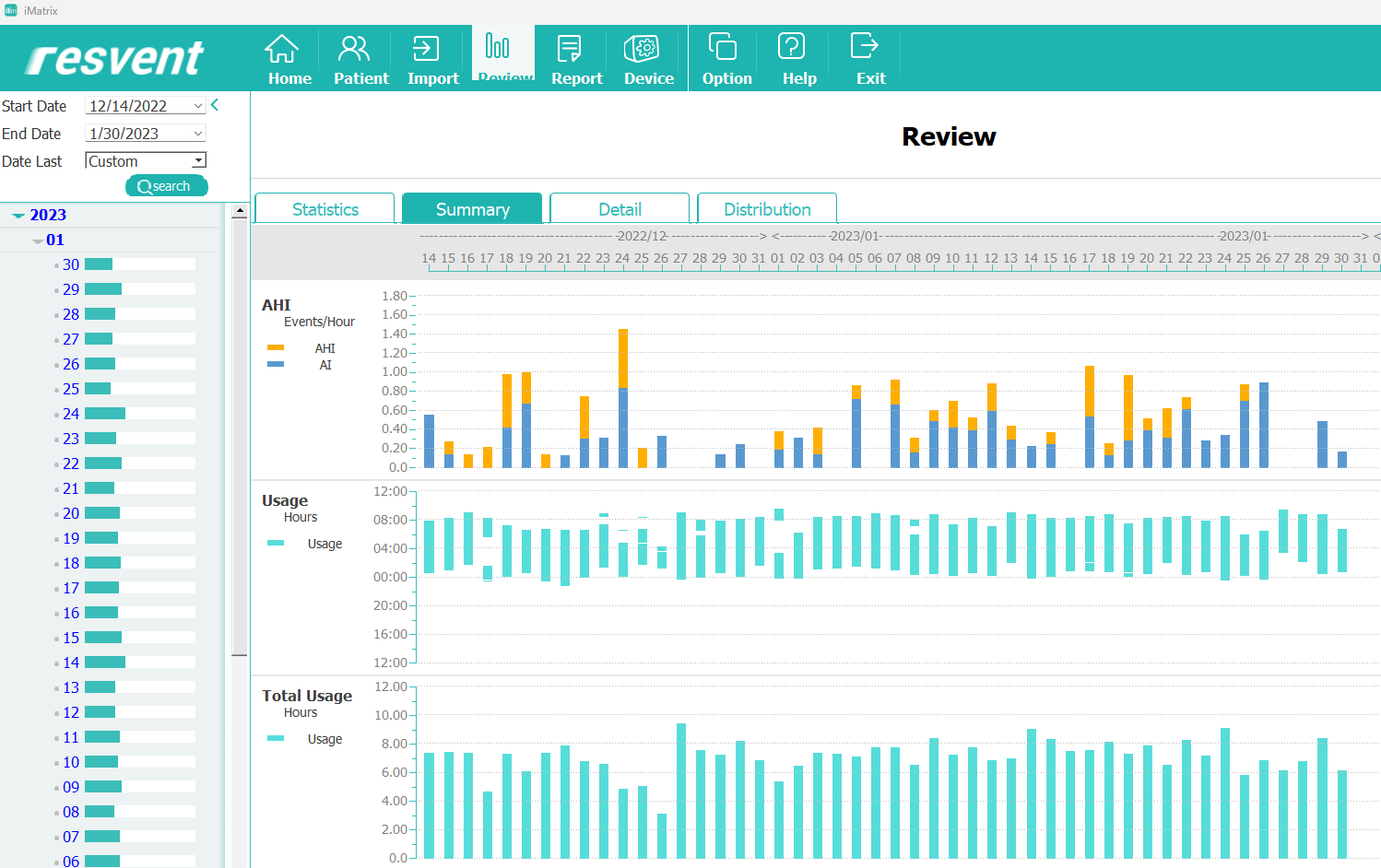Switch to the Distribution tab
1381x868 pixels.
tap(767, 208)
